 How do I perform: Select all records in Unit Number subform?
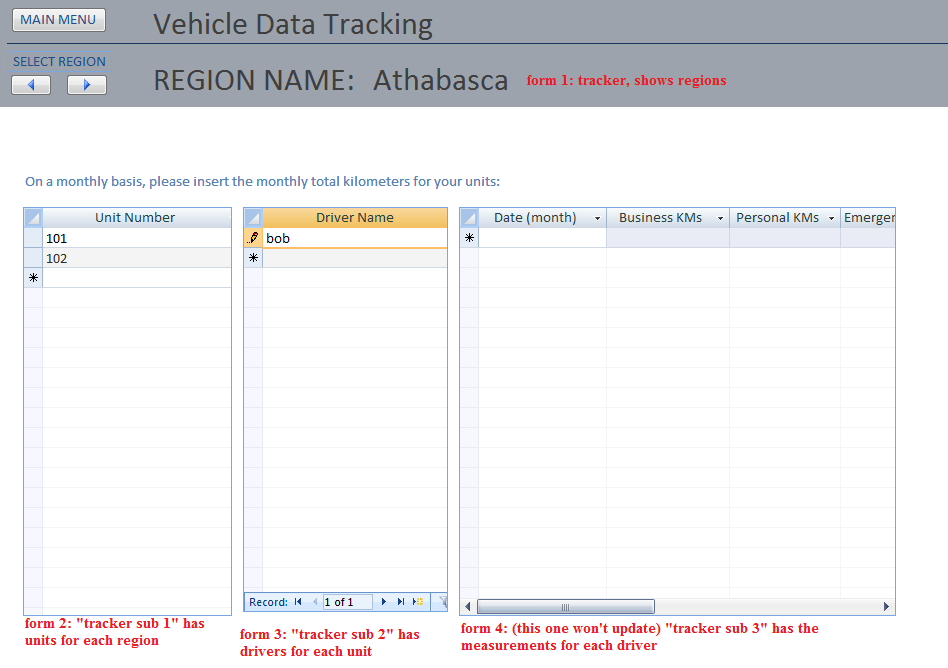pyautogui.click(x=33, y=218)
